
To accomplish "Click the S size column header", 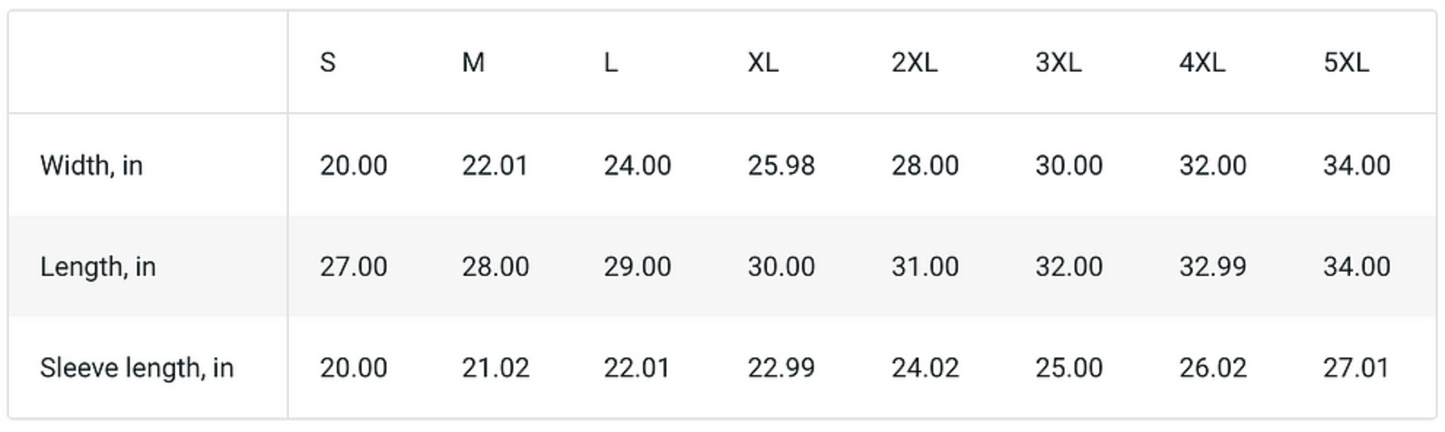I will 328,63.
